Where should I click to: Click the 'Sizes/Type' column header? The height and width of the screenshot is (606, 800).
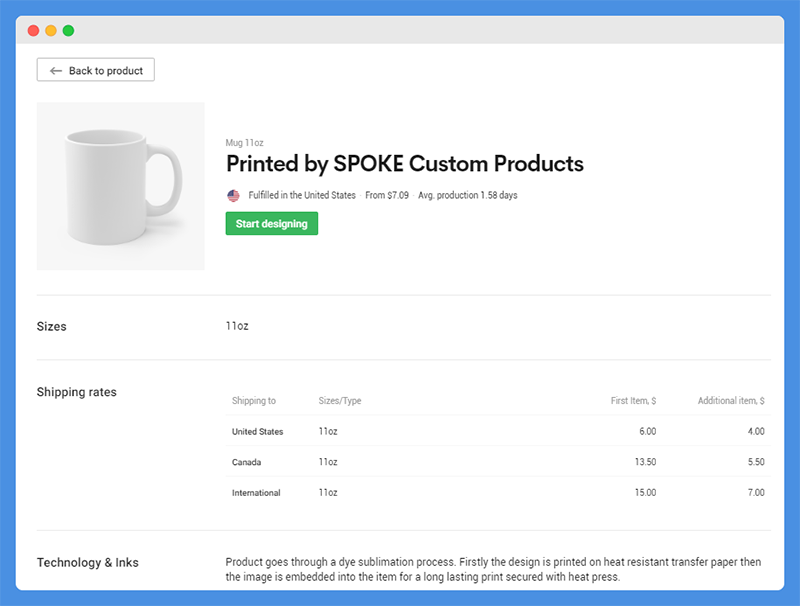(340, 400)
